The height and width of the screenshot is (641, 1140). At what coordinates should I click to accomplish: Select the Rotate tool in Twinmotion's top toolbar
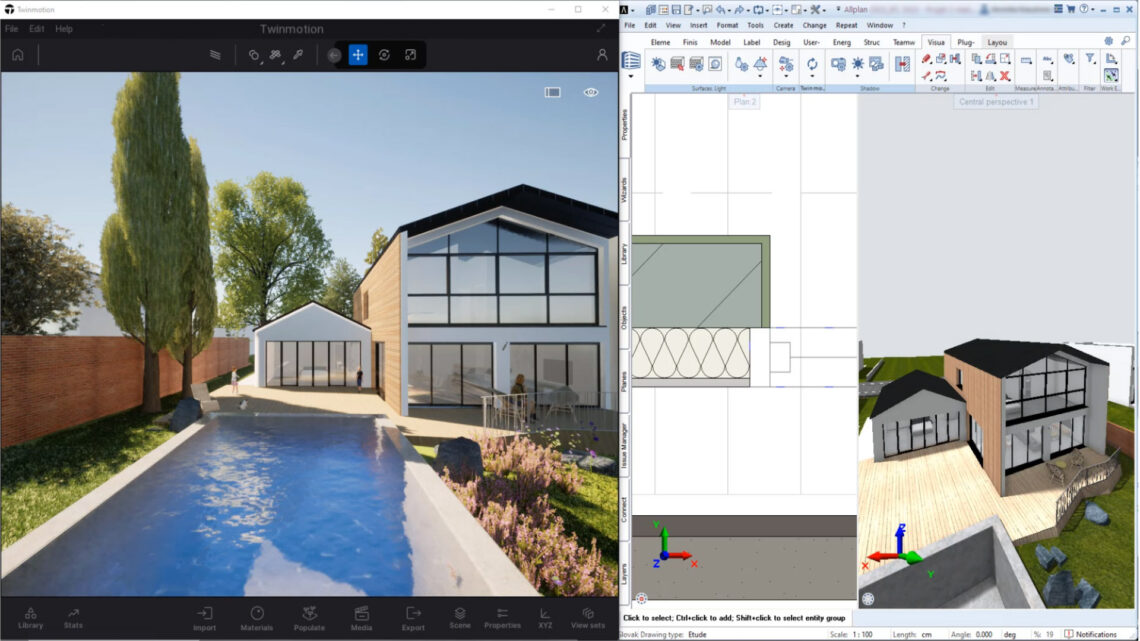pyautogui.click(x=383, y=57)
